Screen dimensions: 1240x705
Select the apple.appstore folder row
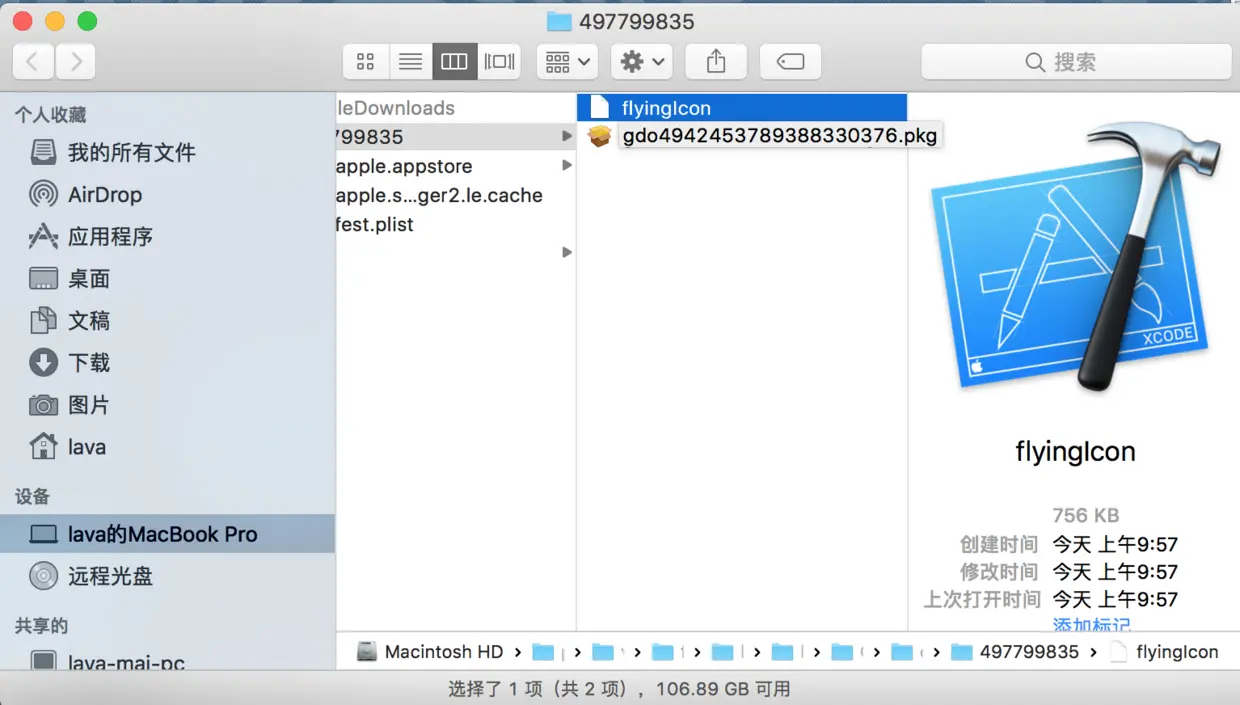[456, 166]
